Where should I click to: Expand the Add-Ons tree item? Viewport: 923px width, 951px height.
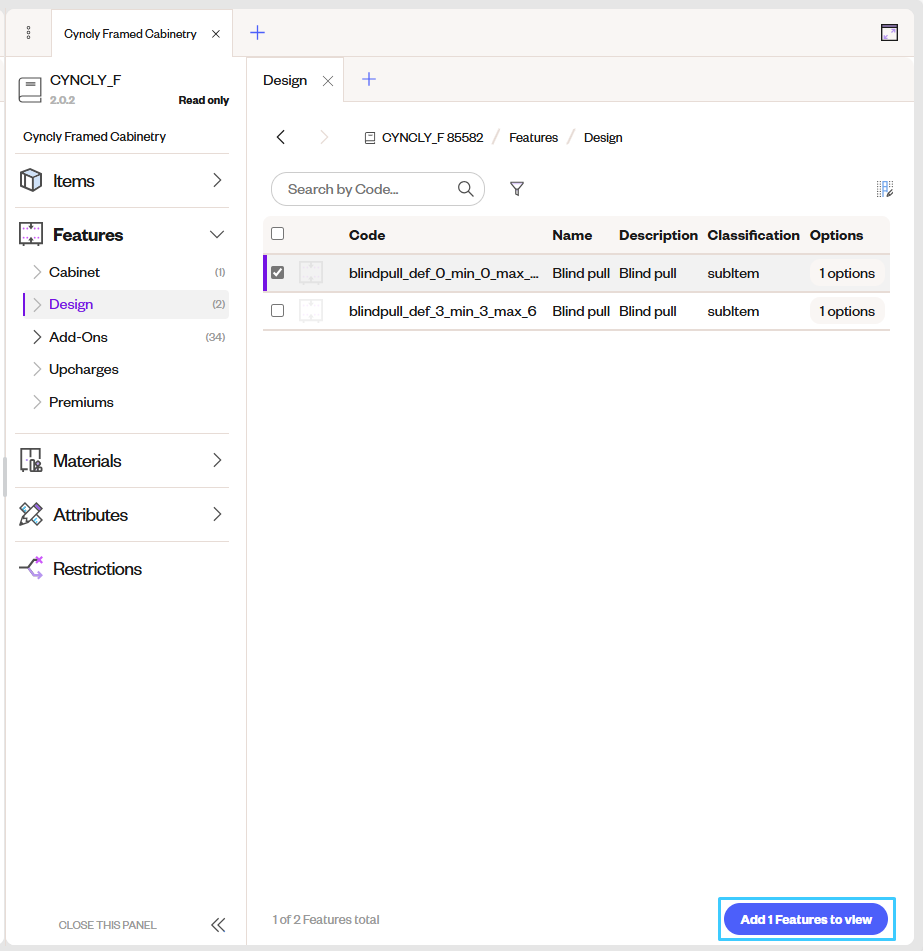(36, 337)
